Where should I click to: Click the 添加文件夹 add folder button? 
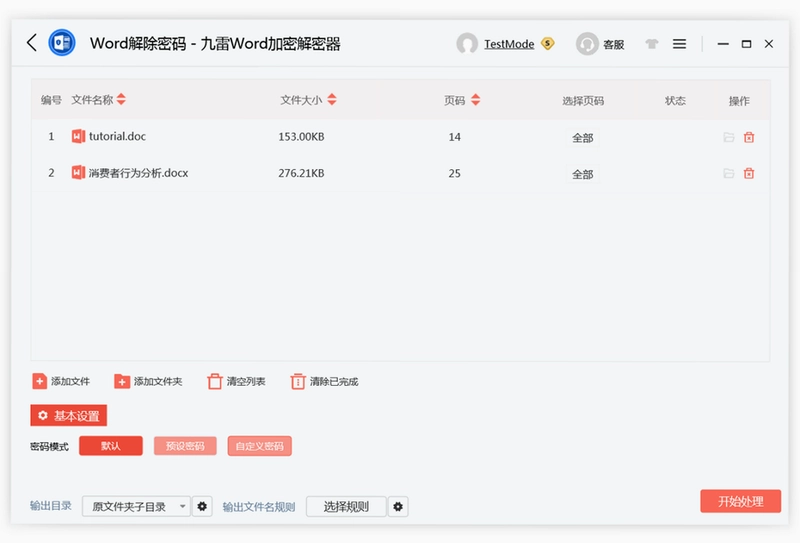148,381
